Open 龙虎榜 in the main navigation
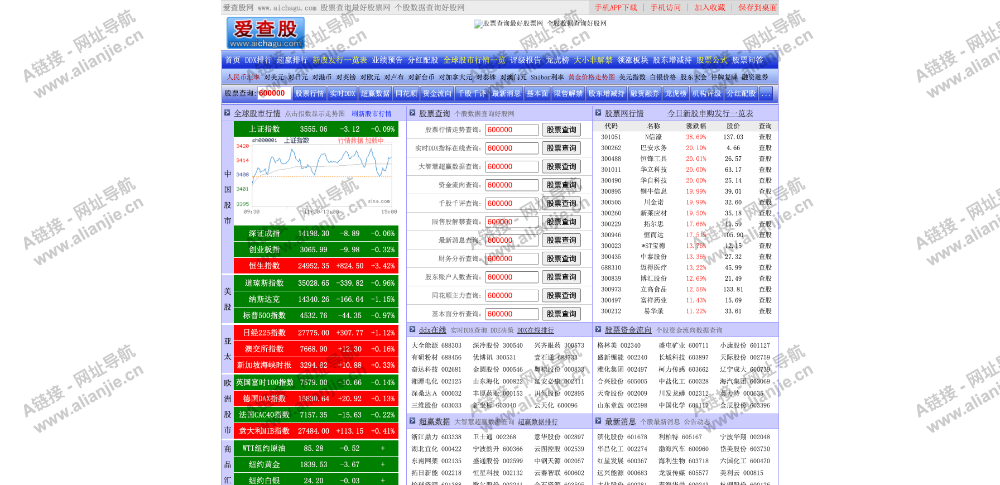Viewport: 1000px width, 485px height. pyautogui.click(x=556, y=60)
